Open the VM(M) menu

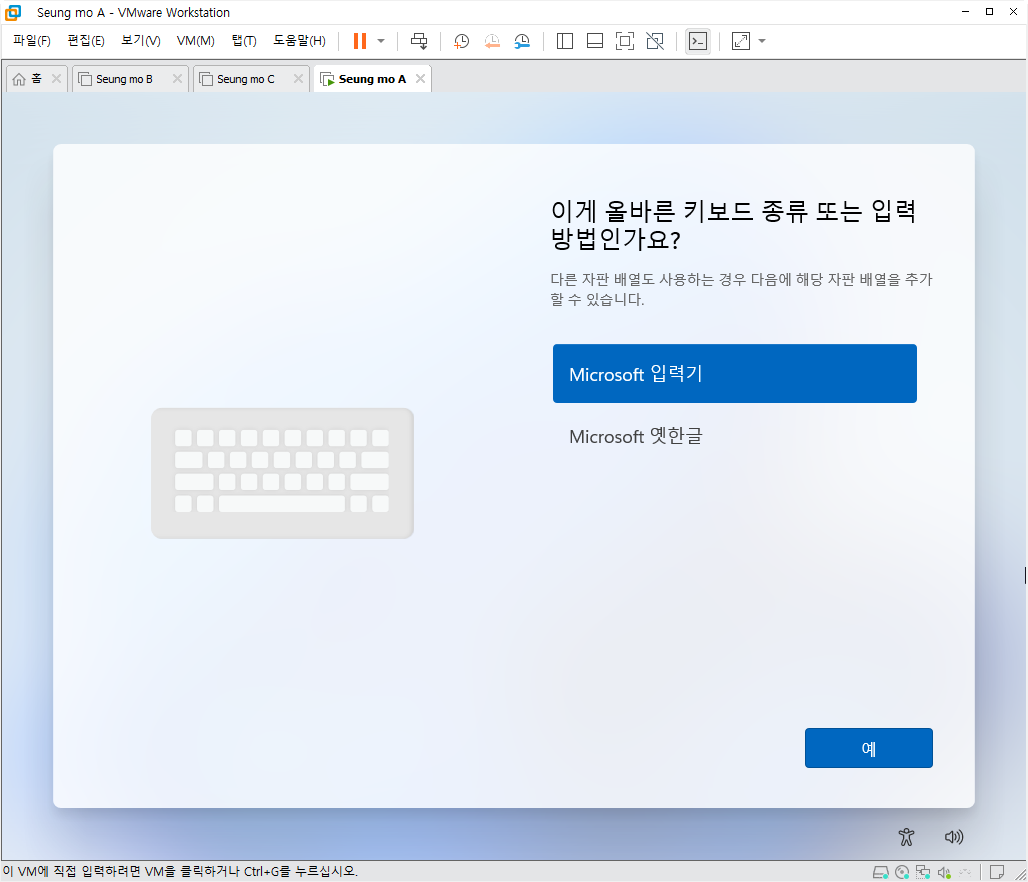click(195, 41)
